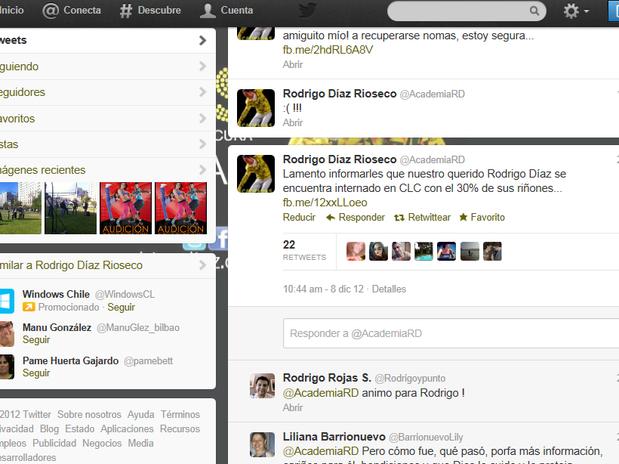Open the 22 Retweets count
The image size is (619, 464).
point(304,250)
